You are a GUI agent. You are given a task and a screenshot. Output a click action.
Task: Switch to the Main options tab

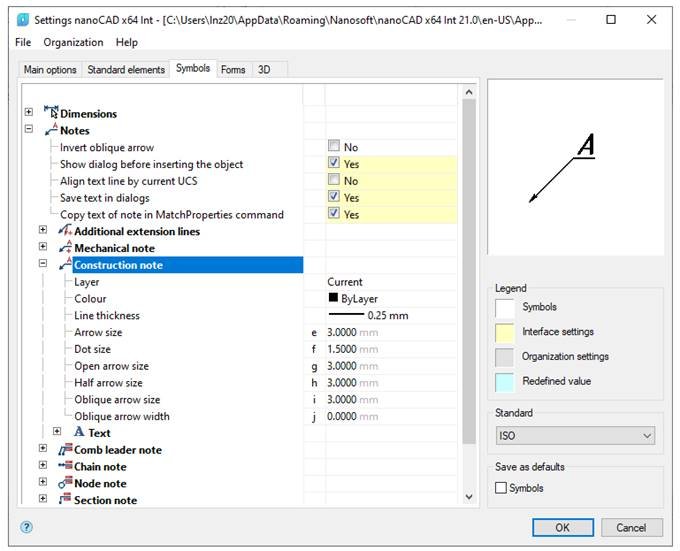pyautogui.click(x=50, y=69)
